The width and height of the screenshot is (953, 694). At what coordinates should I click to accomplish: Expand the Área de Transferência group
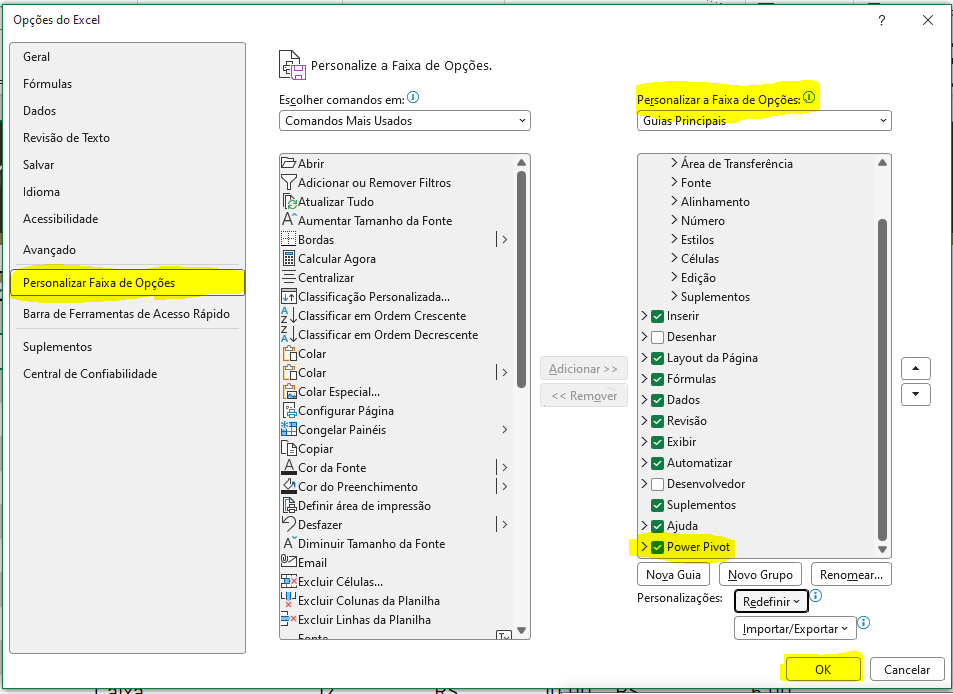pyautogui.click(x=674, y=163)
